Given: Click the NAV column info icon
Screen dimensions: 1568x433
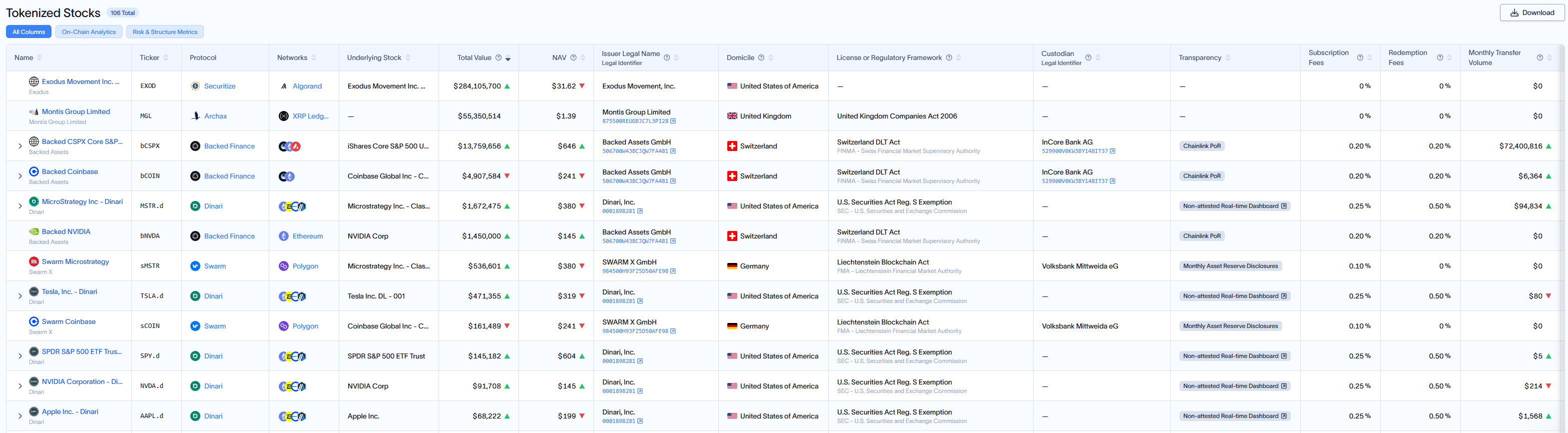Looking at the screenshot, I should point(573,58).
